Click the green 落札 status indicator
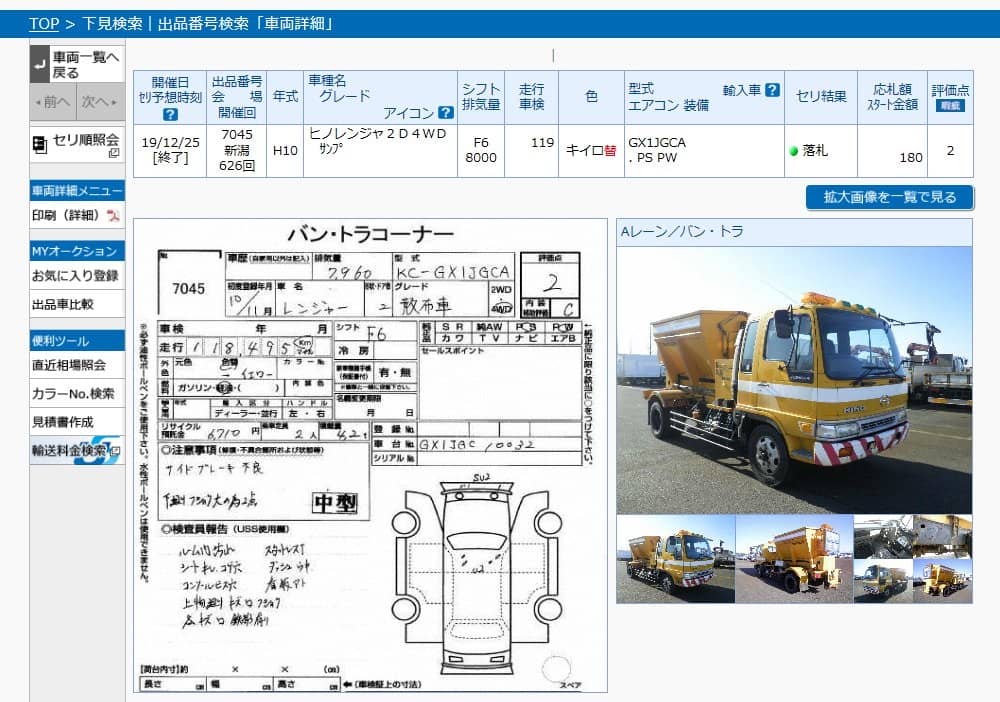Viewport: 1000px width, 702px height. click(x=793, y=151)
